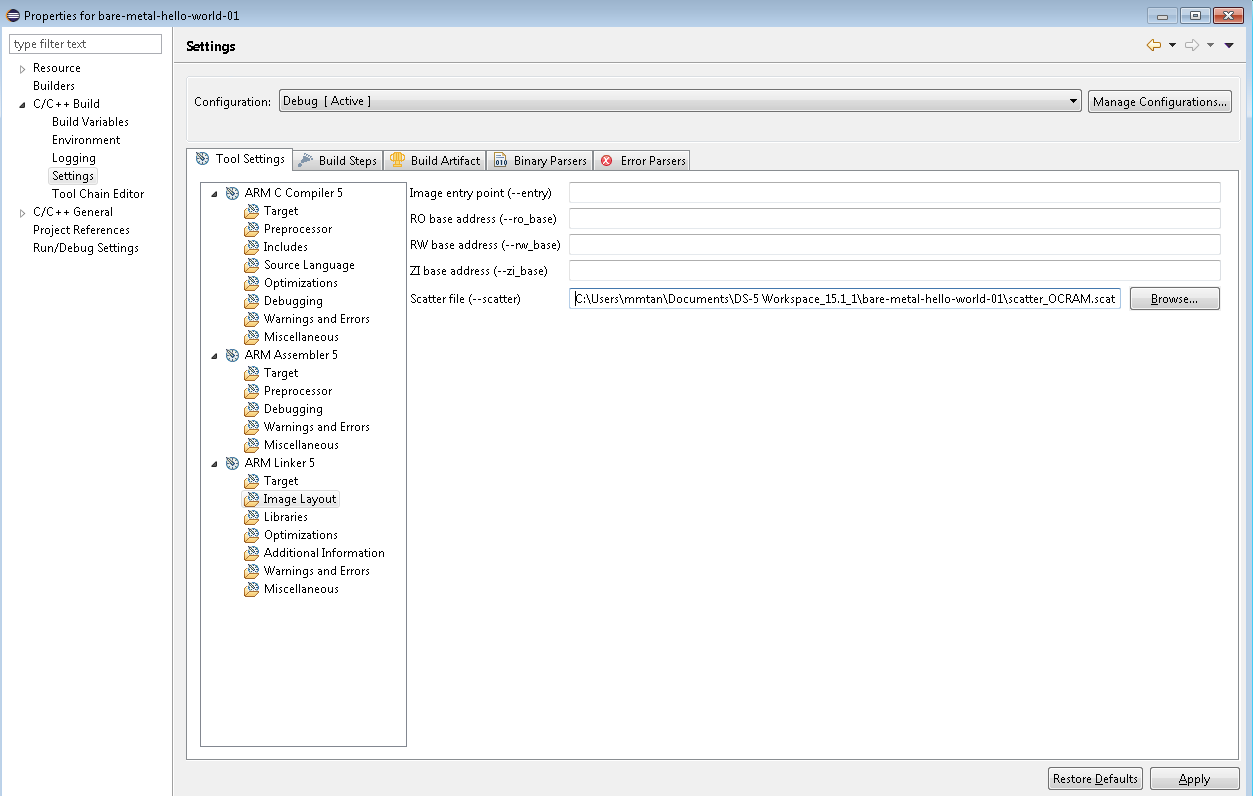Click the assembler Warnings and Errors folder icon
Viewport: 1253px width, 796px height.
click(x=251, y=427)
